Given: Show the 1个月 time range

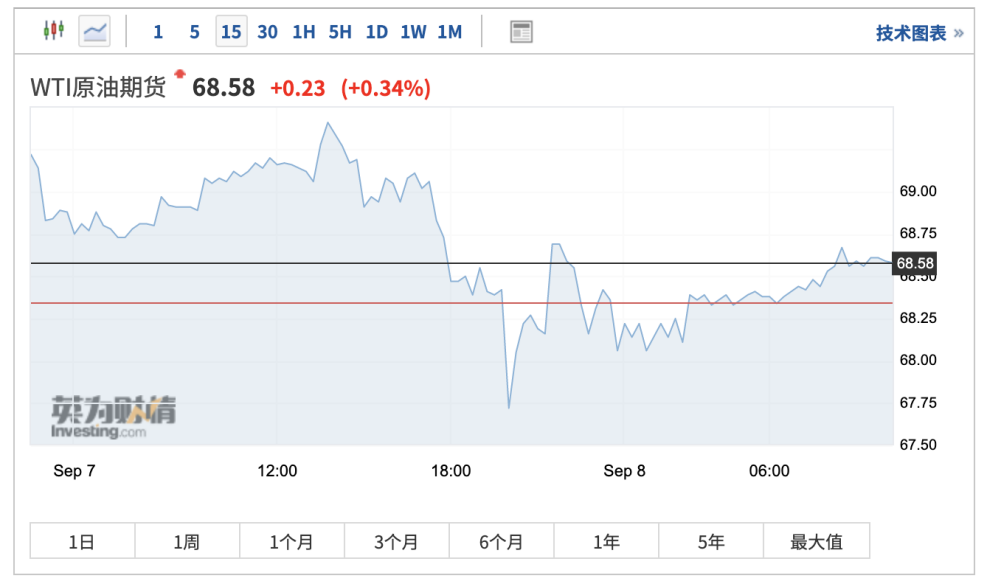Looking at the screenshot, I should pyautogui.click(x=292, y=542).
